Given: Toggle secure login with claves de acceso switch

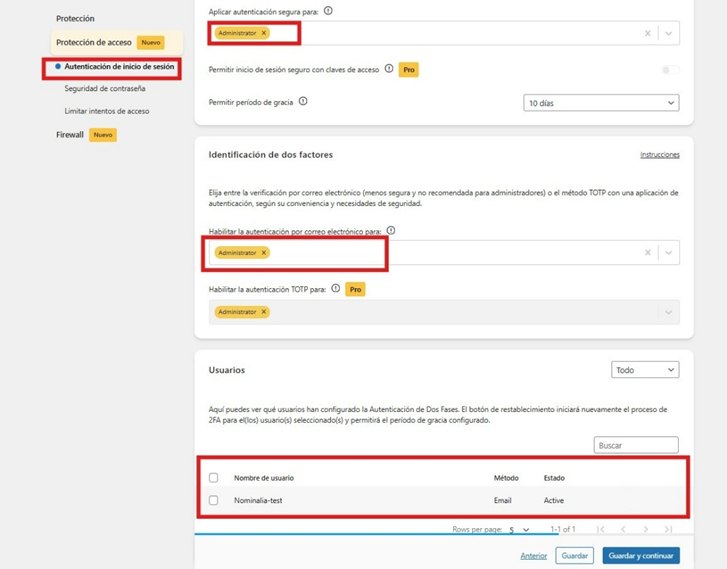Looking at the screenshot, I should [670, 70].
